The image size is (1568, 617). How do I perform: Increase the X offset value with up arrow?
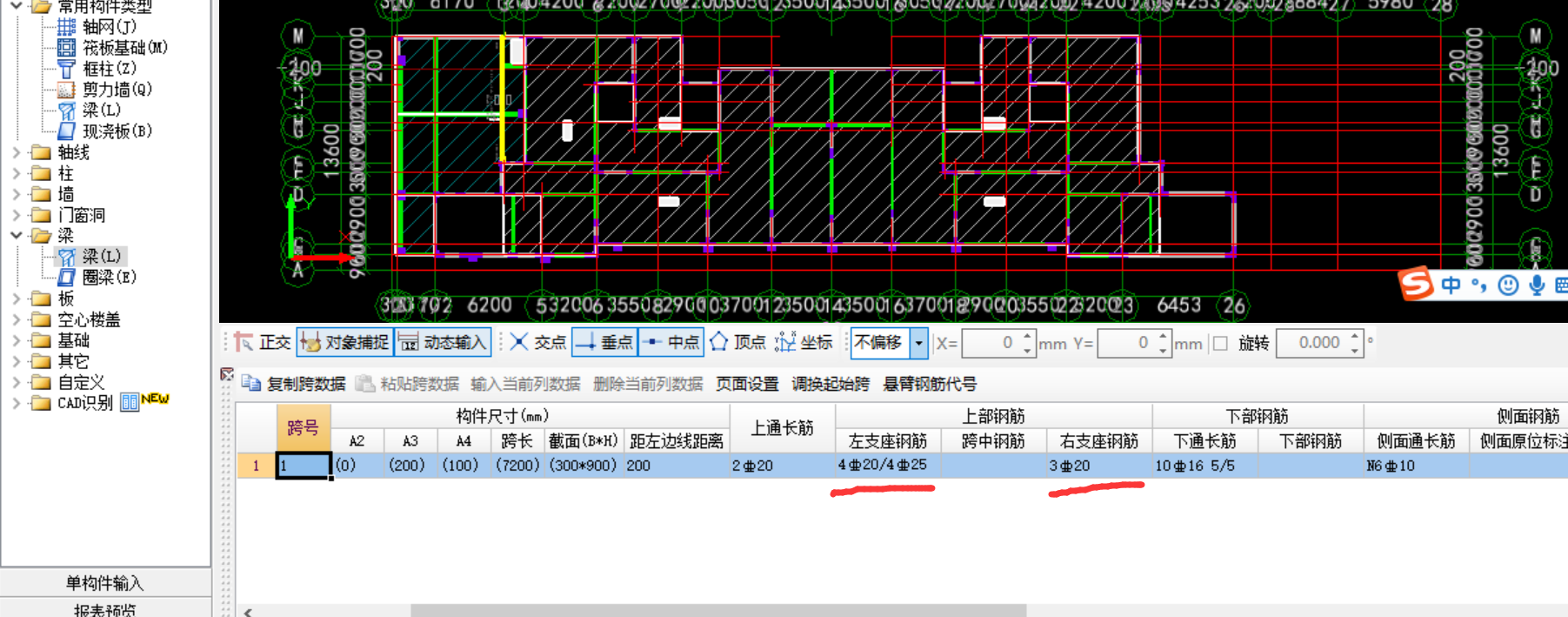coord(1027,336)
